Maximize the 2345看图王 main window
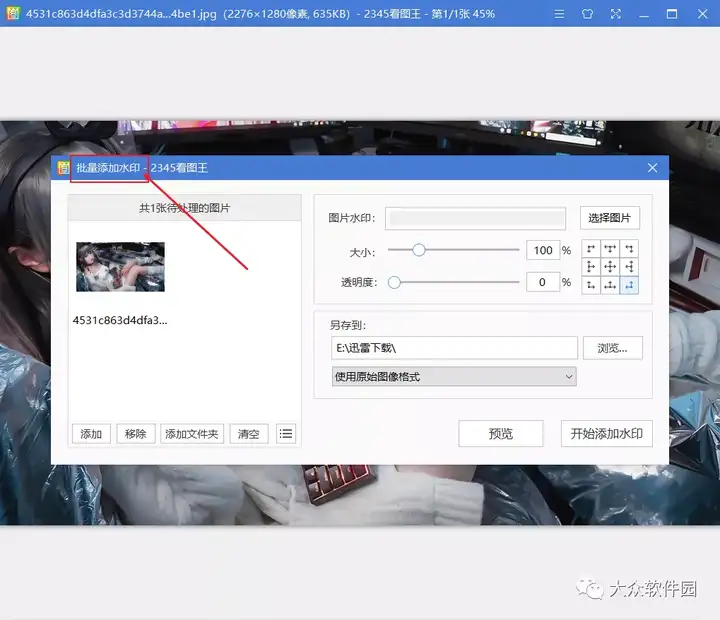 pos(672,14)
